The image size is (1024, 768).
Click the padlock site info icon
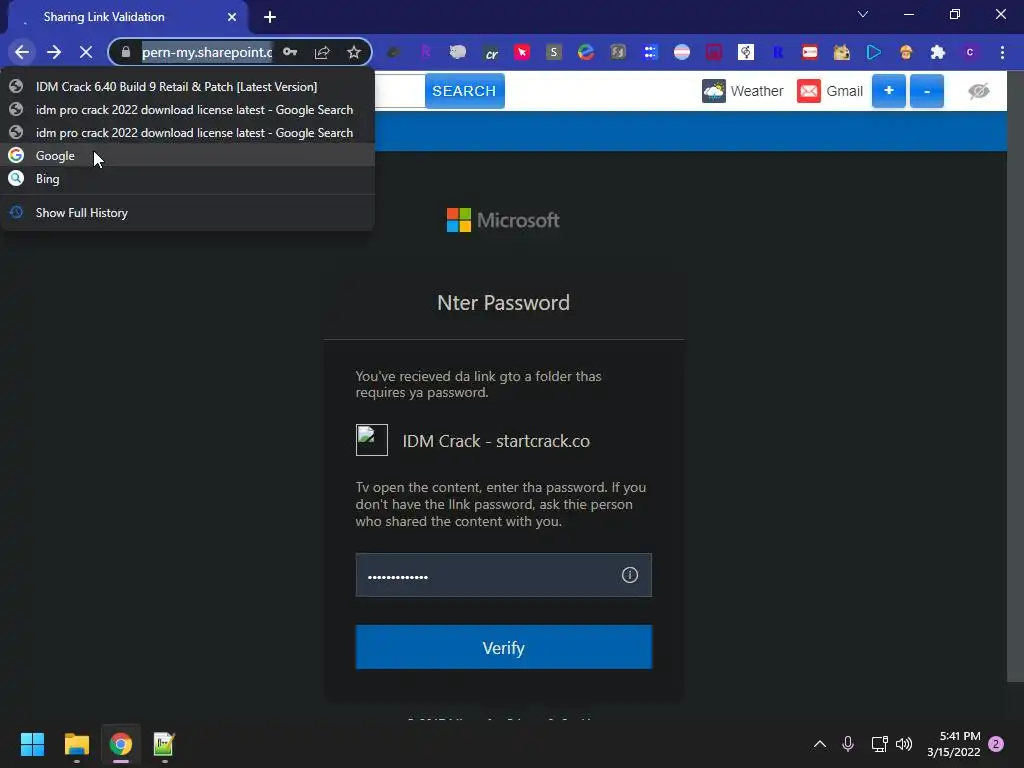coord(126,52)
